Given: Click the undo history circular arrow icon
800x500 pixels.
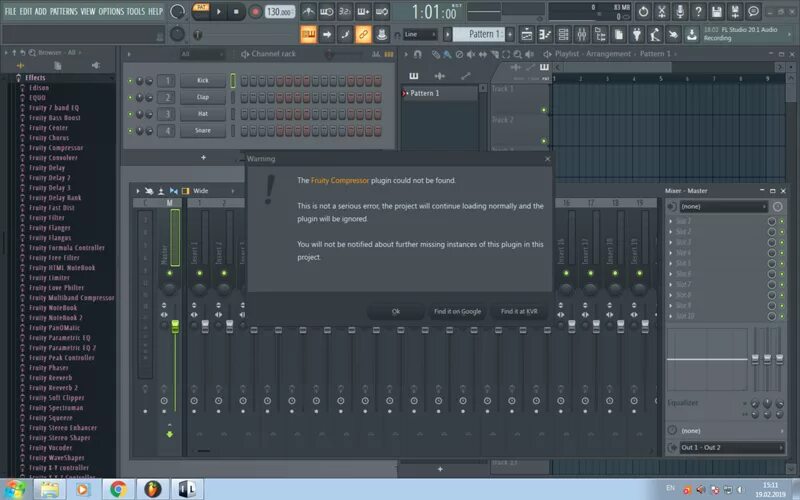Looking at the screenshot, I should (643, 11).
